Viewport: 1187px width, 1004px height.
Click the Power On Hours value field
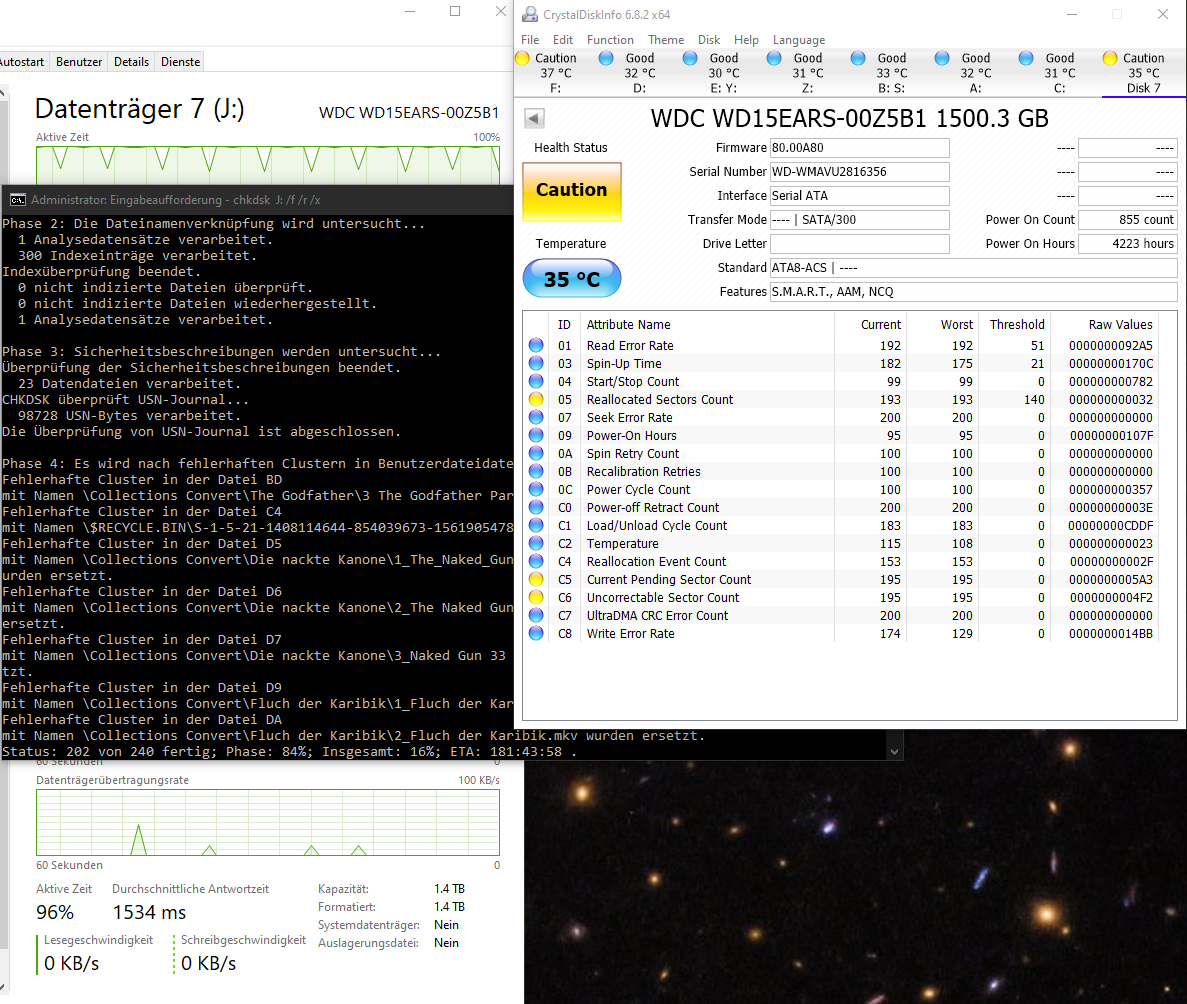1127,244
